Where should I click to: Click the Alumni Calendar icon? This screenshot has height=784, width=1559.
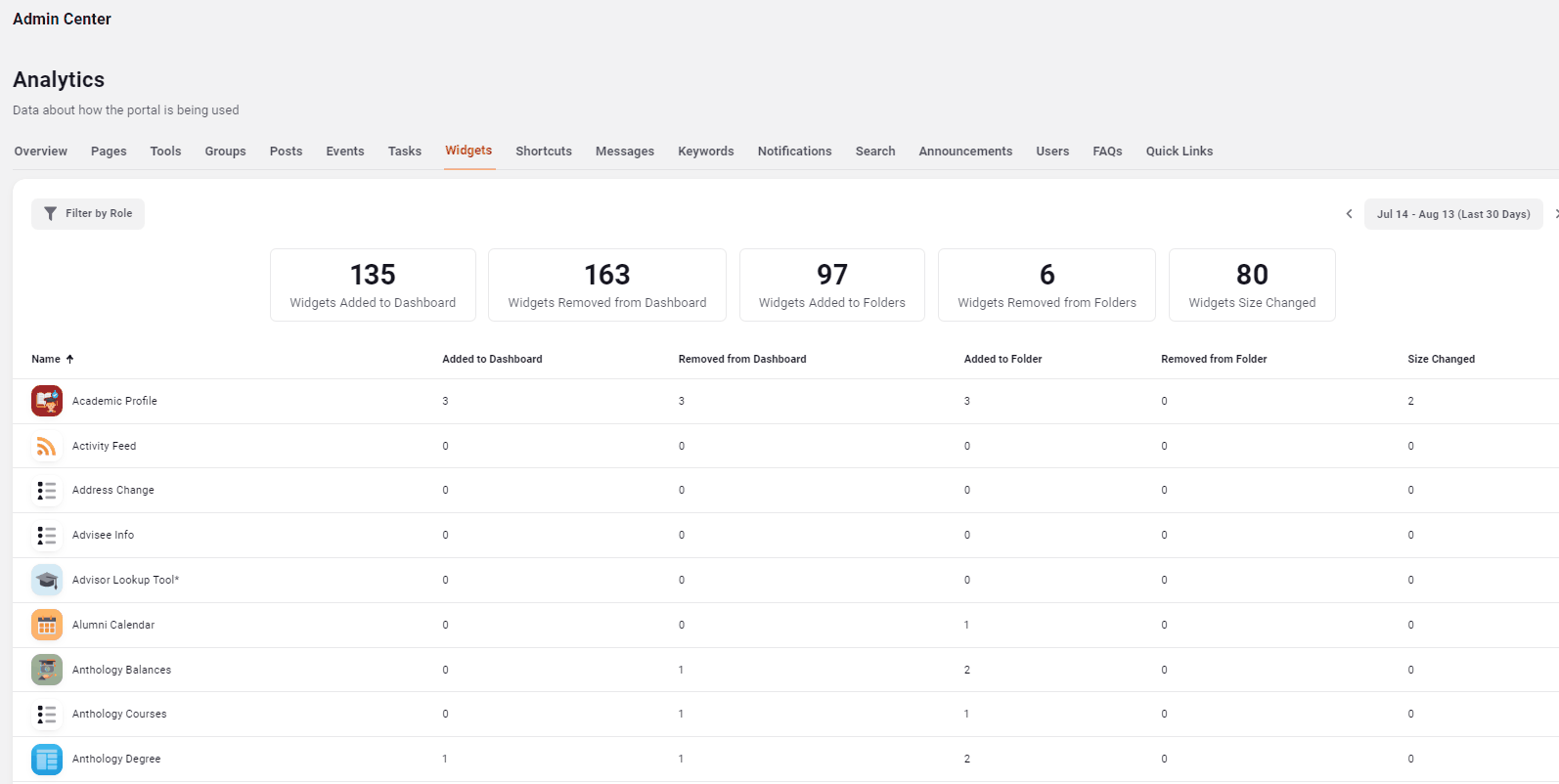[x=47, y=625]
